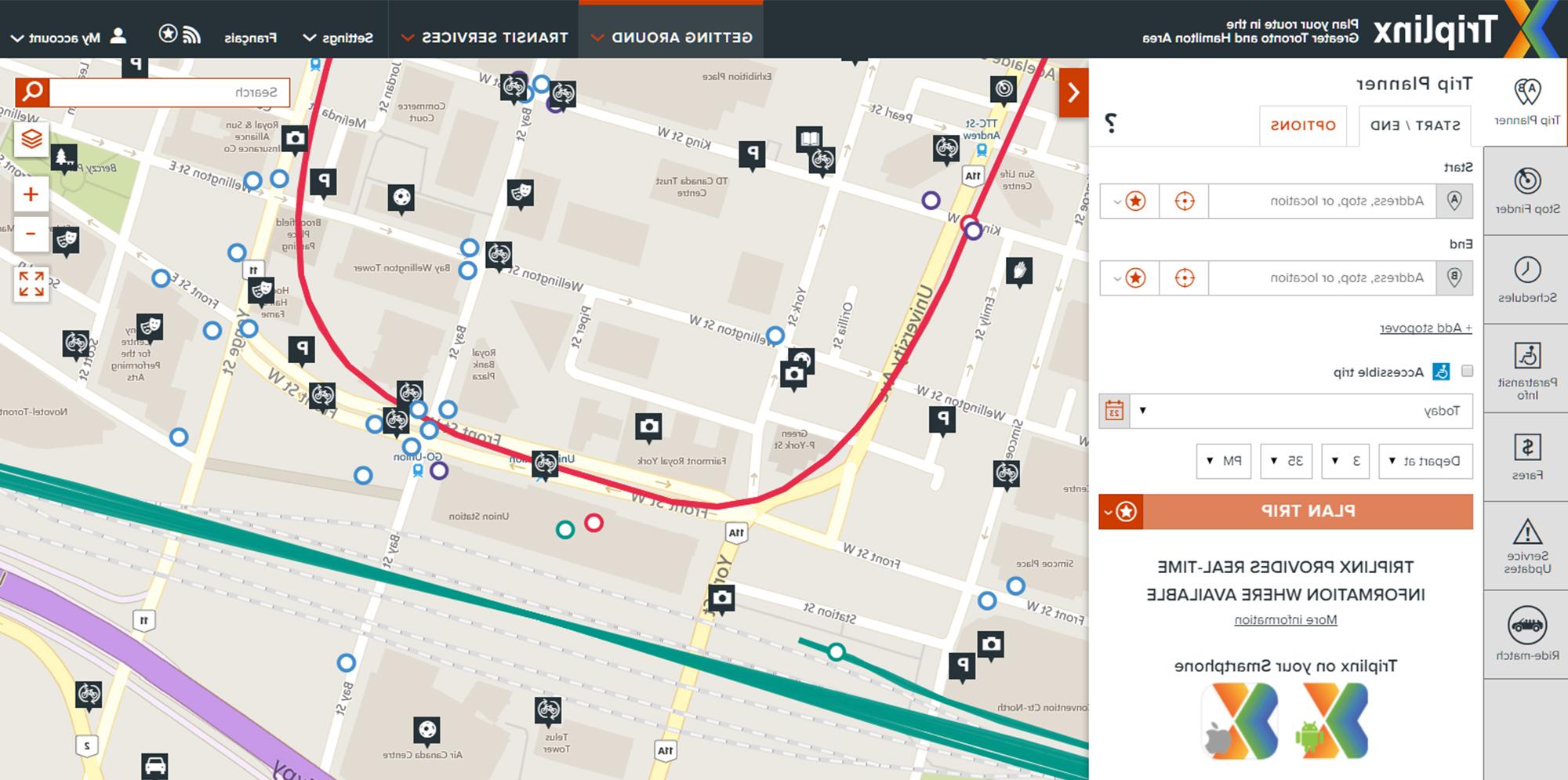Select the TTC St Andrew station marker
This screenshot has height=780, width=1568.
click(982, 150)
